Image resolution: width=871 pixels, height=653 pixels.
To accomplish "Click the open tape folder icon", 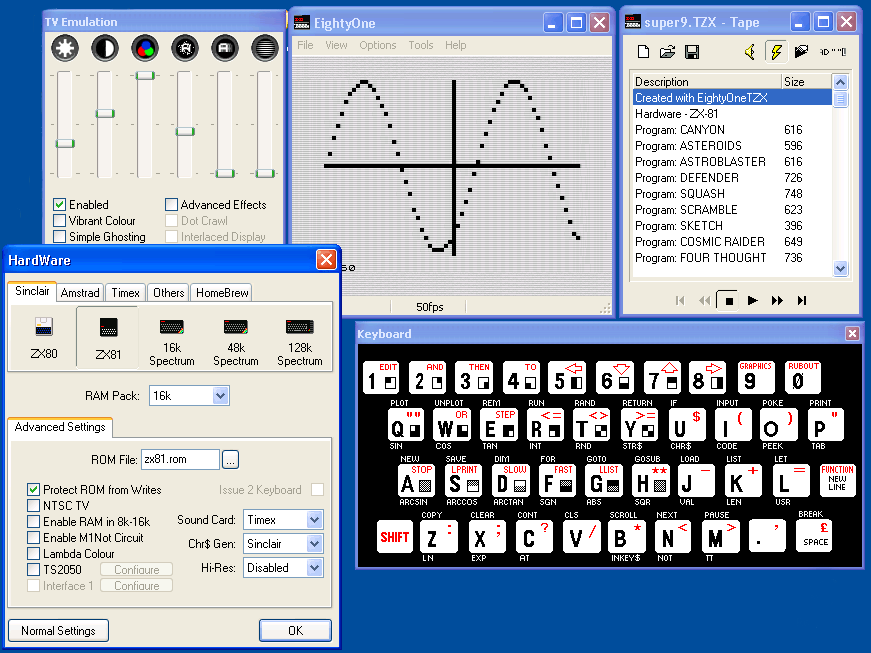I will 667,52.
